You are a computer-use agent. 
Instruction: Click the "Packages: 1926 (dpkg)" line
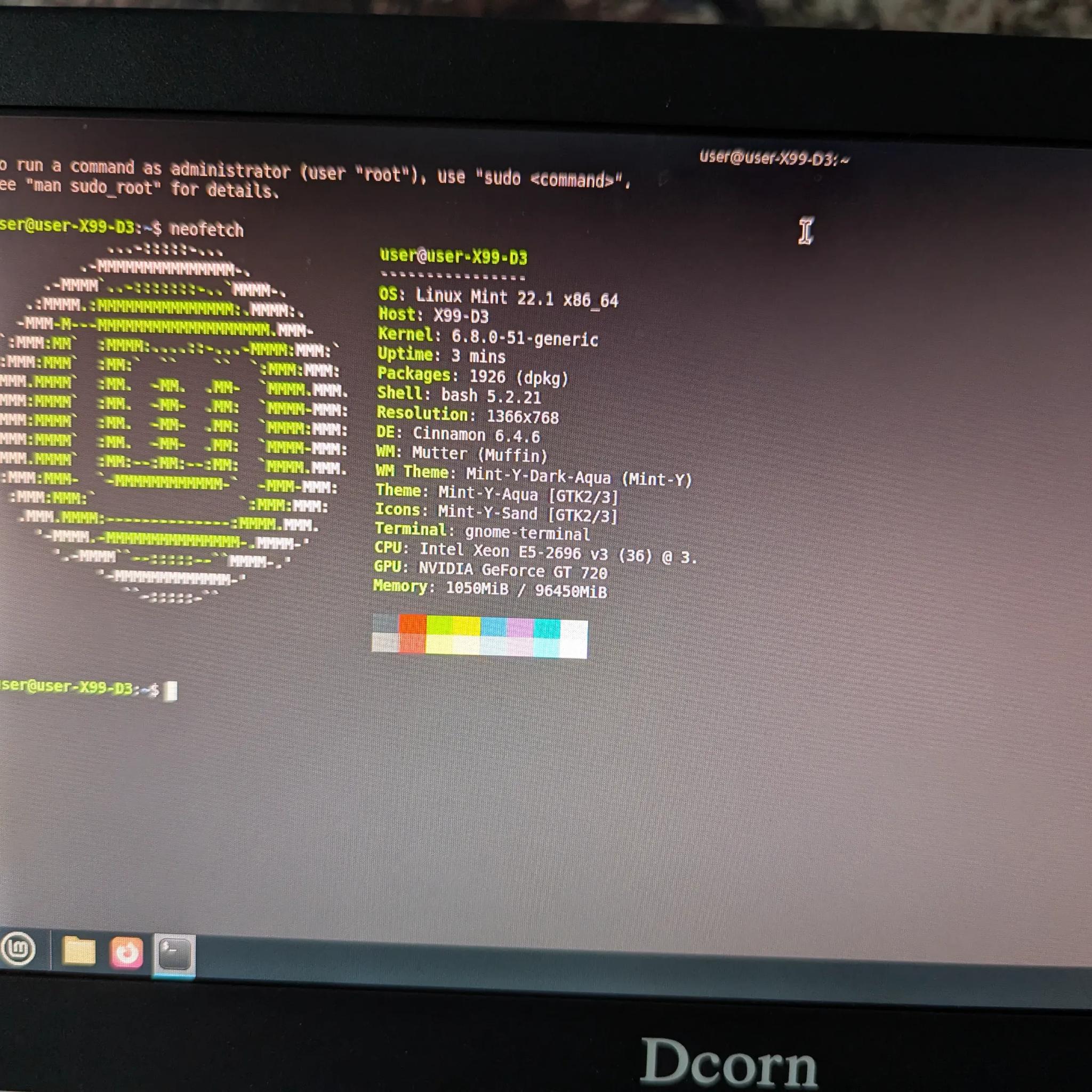472,375
